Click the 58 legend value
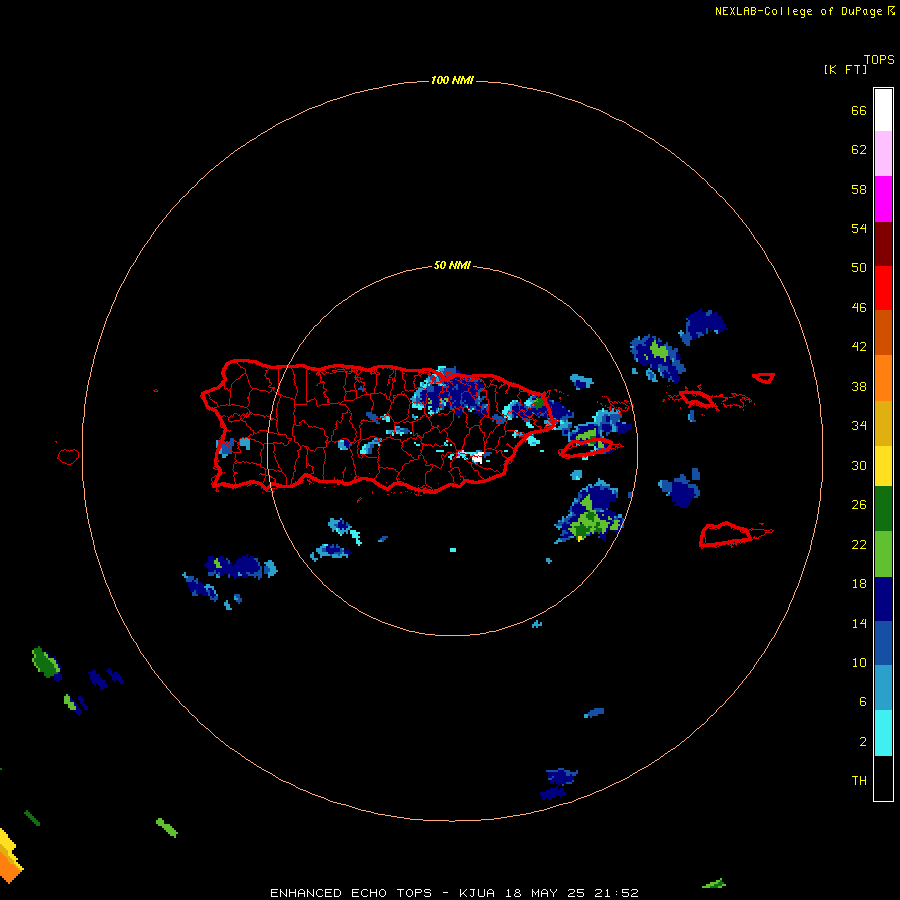Image resolution: width=900 pixels, height=900 pixels. [x=859, y=189]
